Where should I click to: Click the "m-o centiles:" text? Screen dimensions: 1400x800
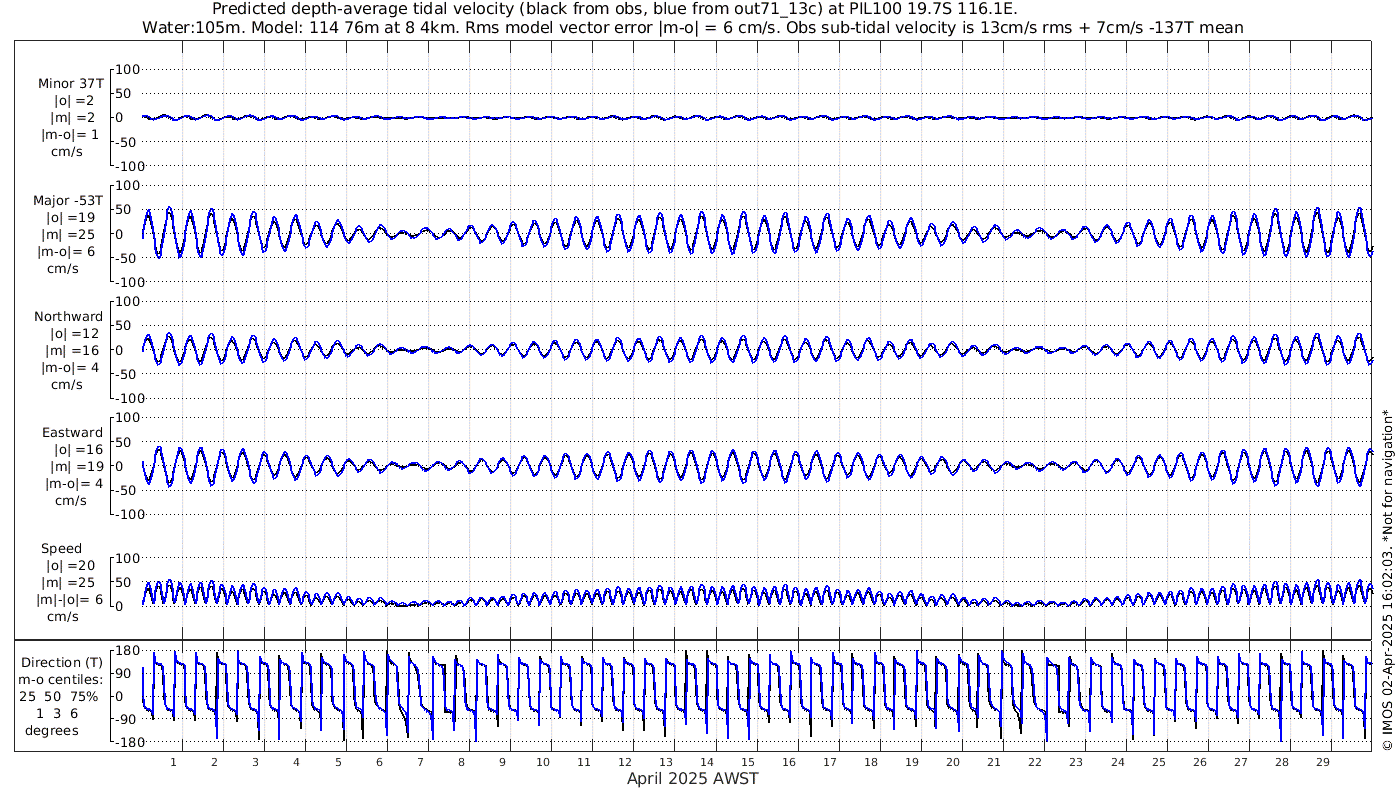[x=62, y=679]
